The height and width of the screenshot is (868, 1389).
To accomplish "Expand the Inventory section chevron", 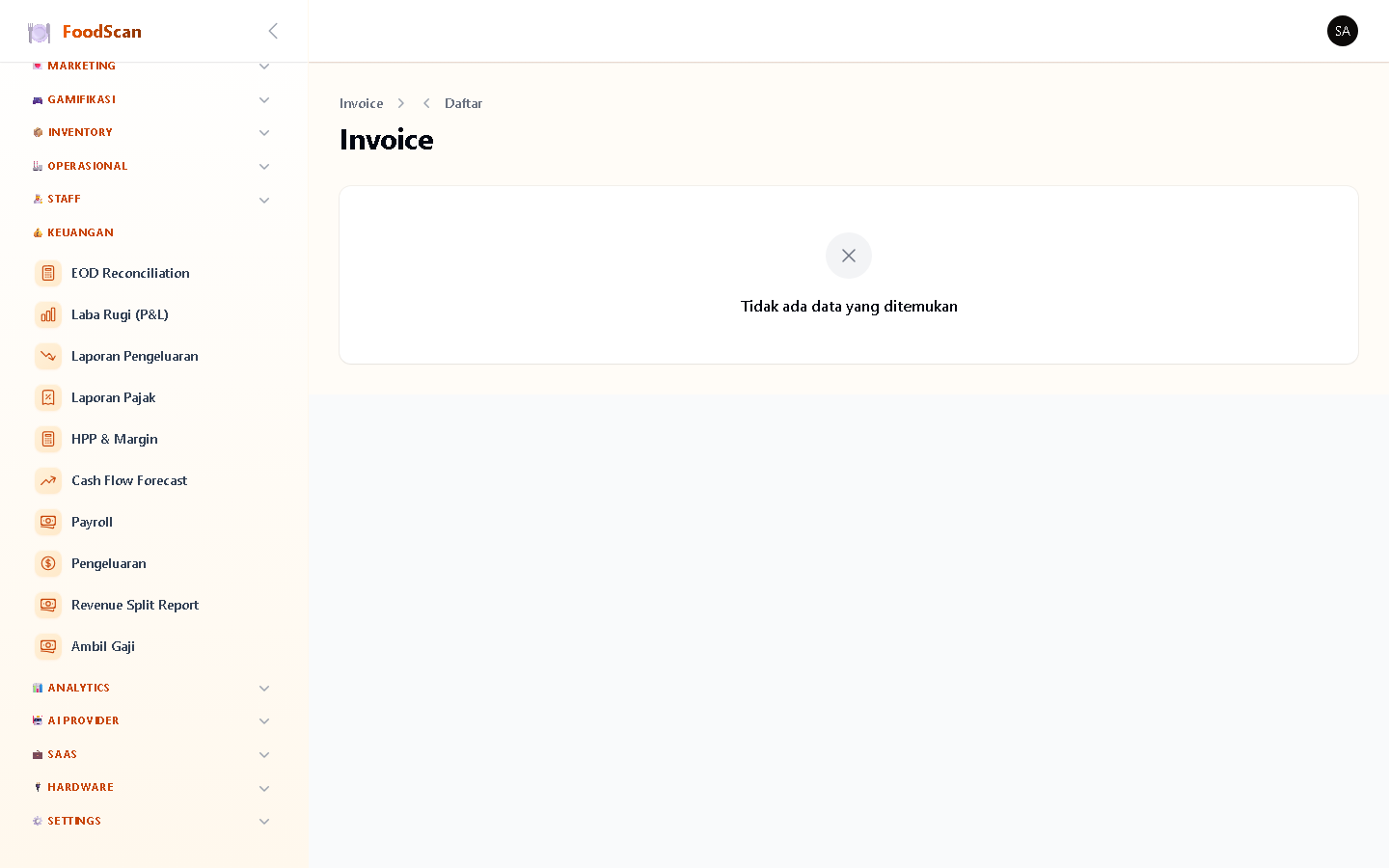I will pyautogui.click(x=264, y=133).
